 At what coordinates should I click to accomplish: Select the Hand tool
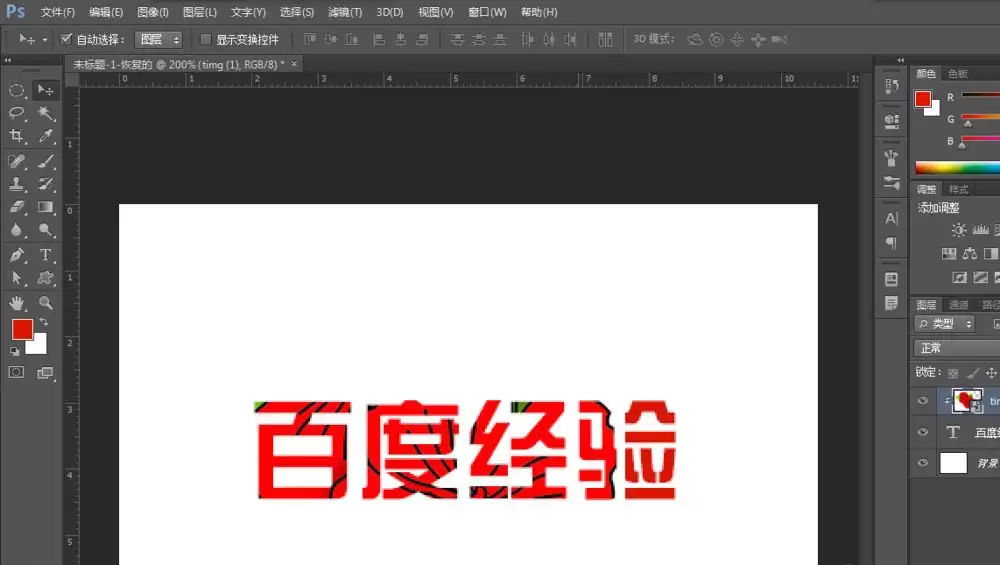click(17, 303)
